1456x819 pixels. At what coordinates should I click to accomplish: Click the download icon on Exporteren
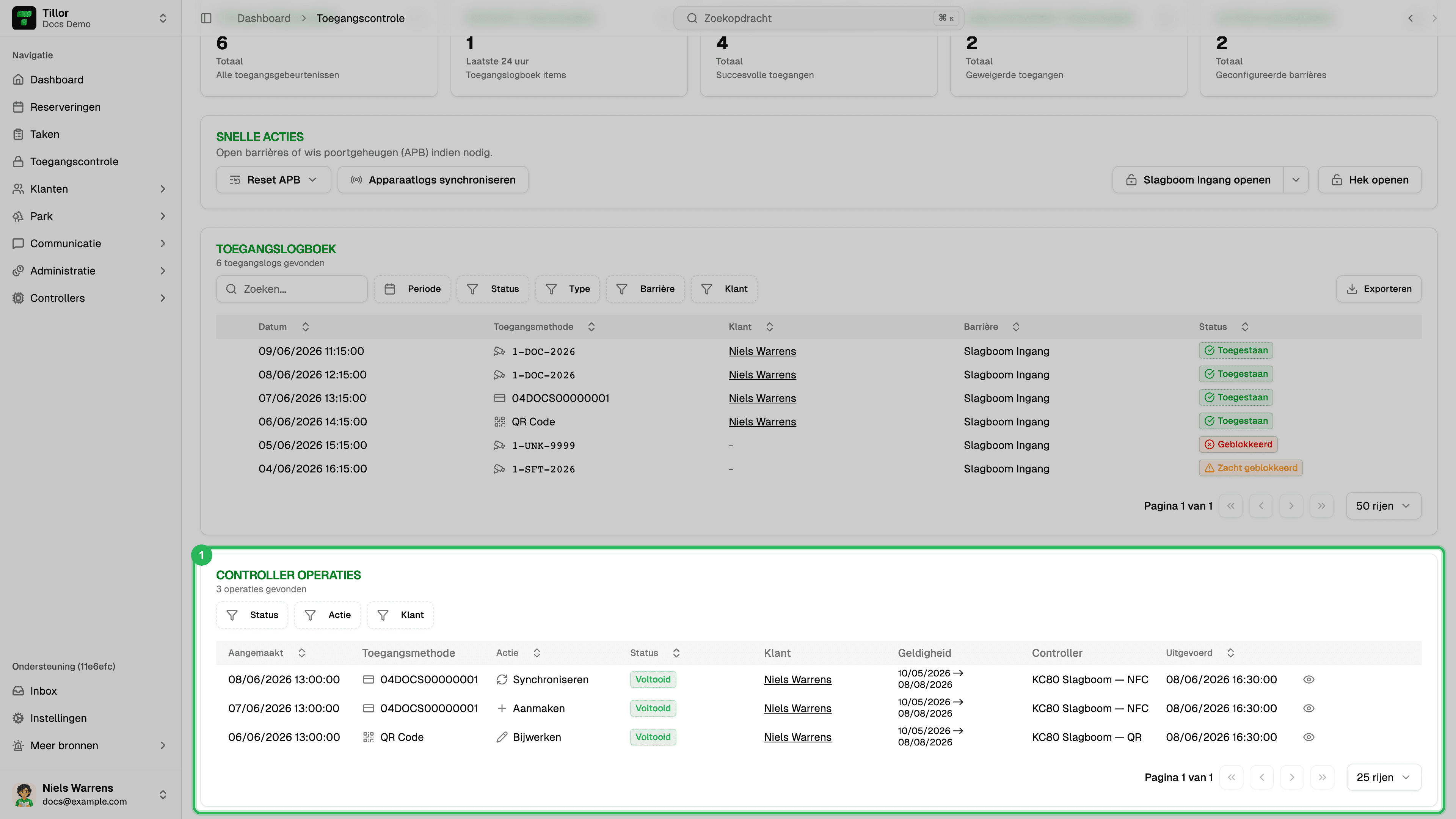tap(1351, 289)
